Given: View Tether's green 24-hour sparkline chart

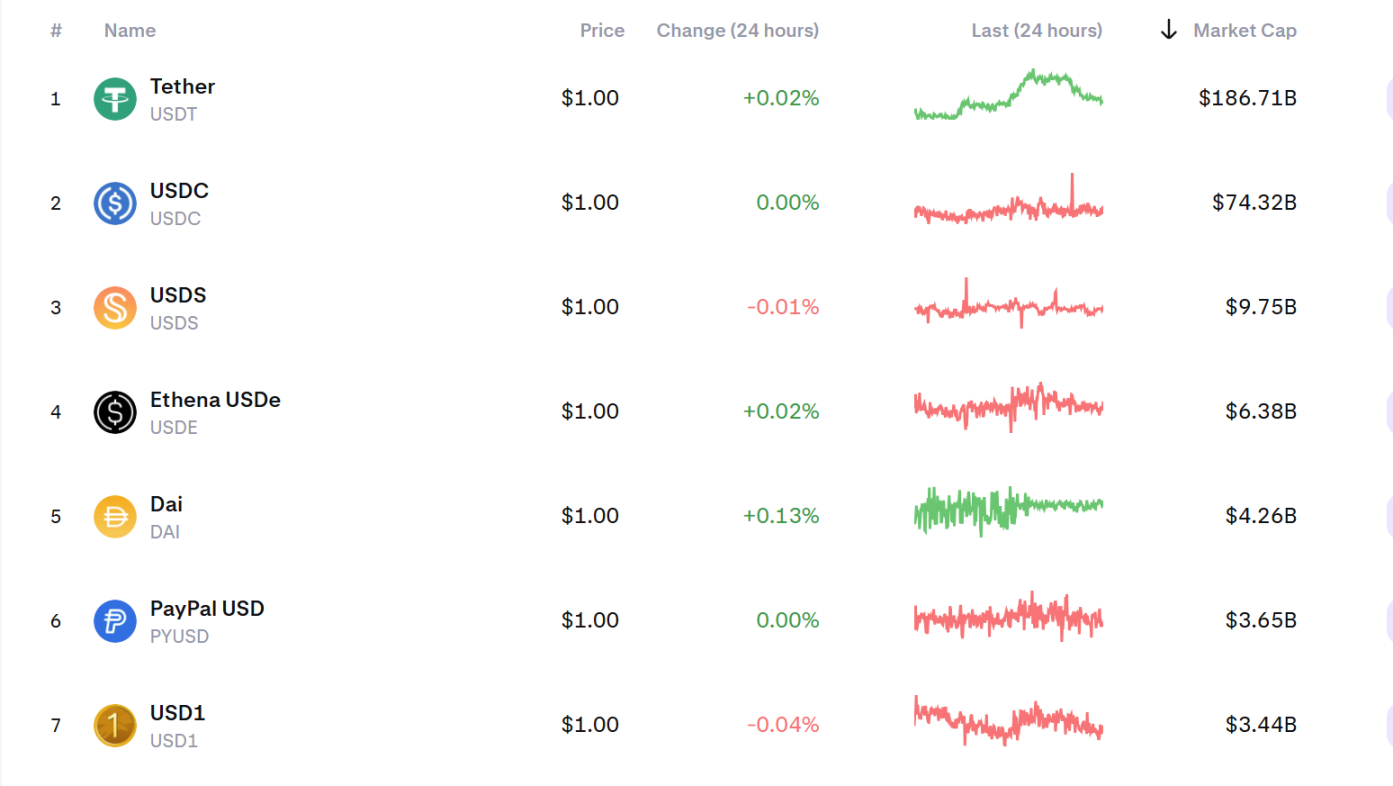Looking at the screenshot, I should [1008, 97].
